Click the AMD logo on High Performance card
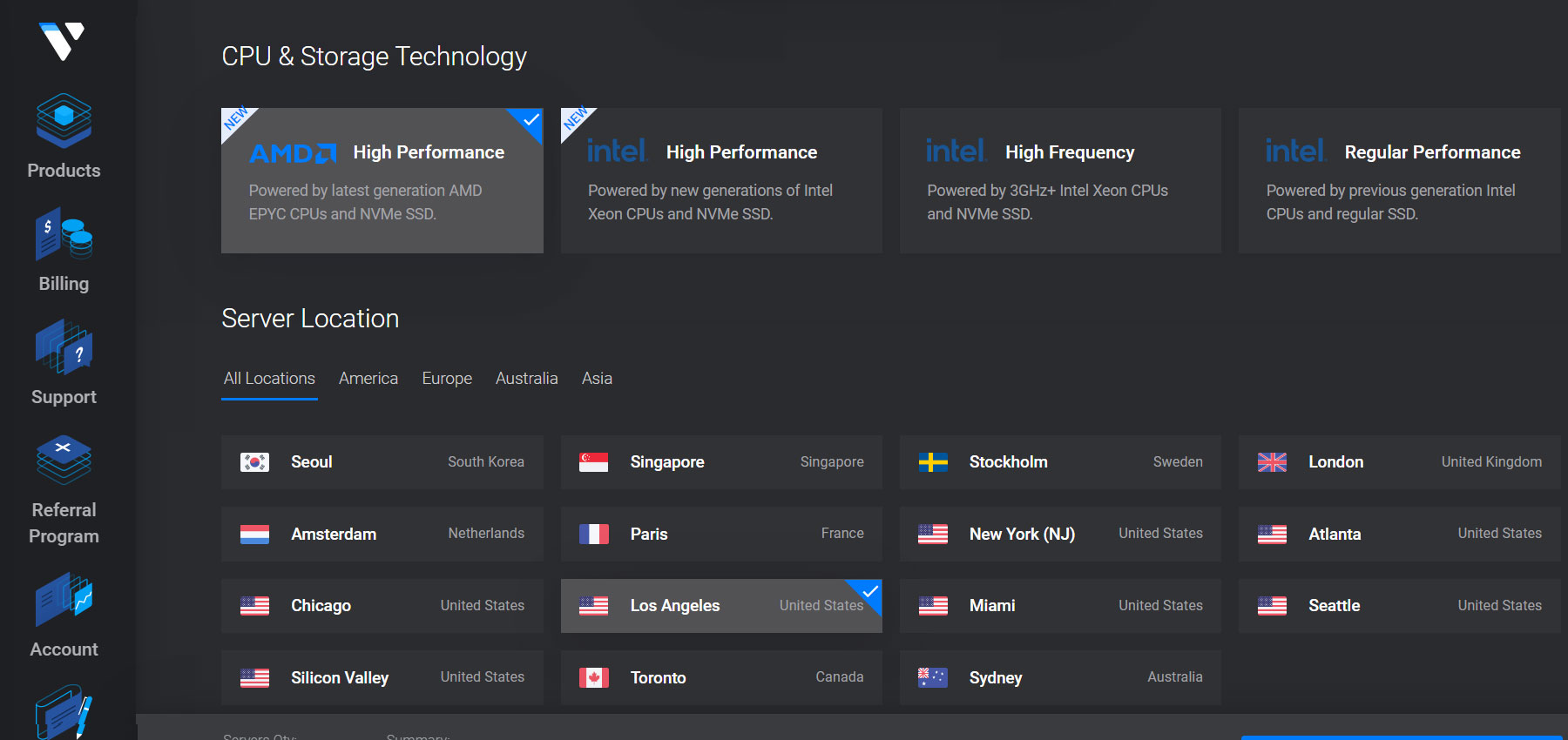1568x740 pixels. (x=293, y=153)
